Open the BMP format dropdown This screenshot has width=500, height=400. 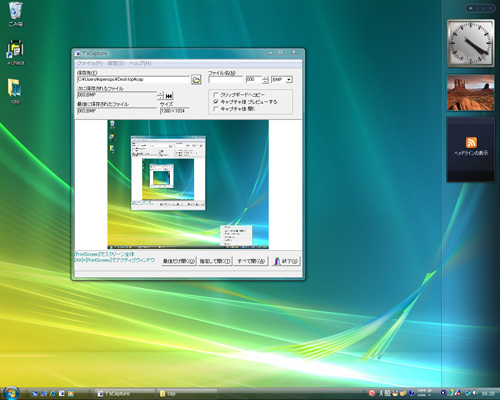coord(289,80)
